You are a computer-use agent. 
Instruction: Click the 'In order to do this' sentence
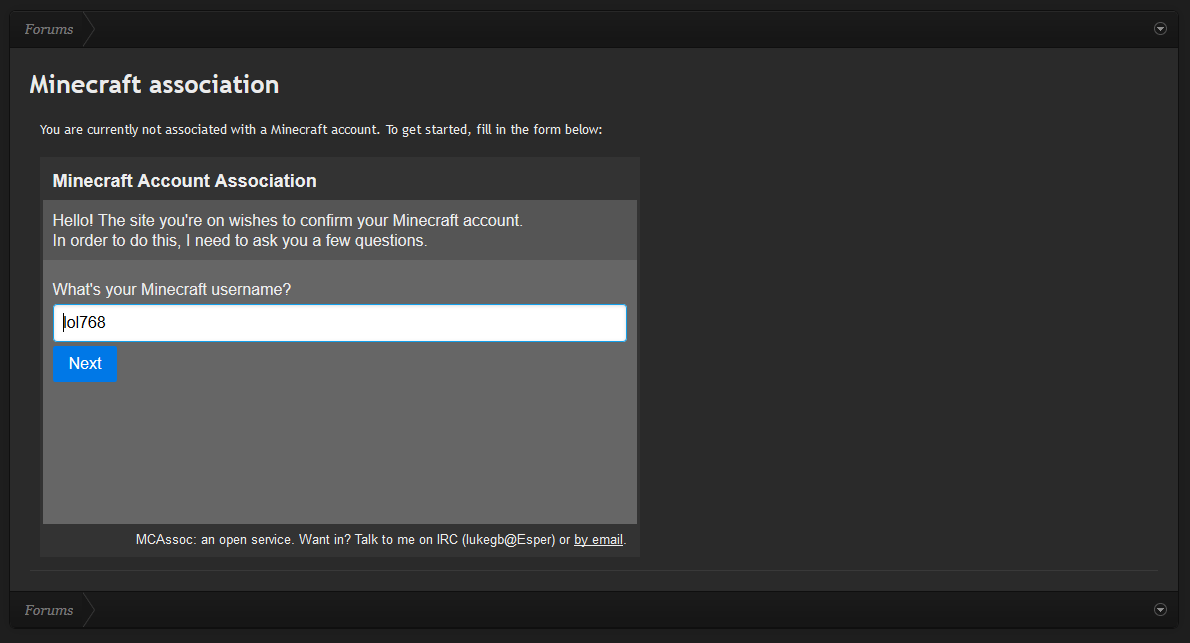[x=240, y=241]
